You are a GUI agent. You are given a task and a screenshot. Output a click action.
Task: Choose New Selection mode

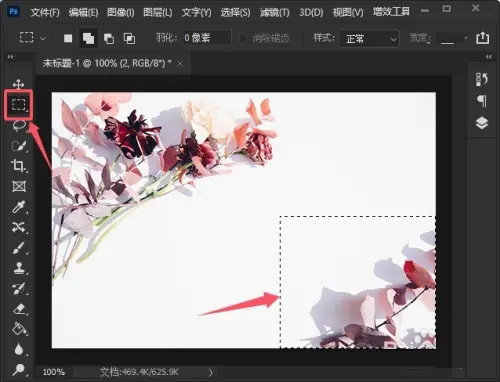68,38
